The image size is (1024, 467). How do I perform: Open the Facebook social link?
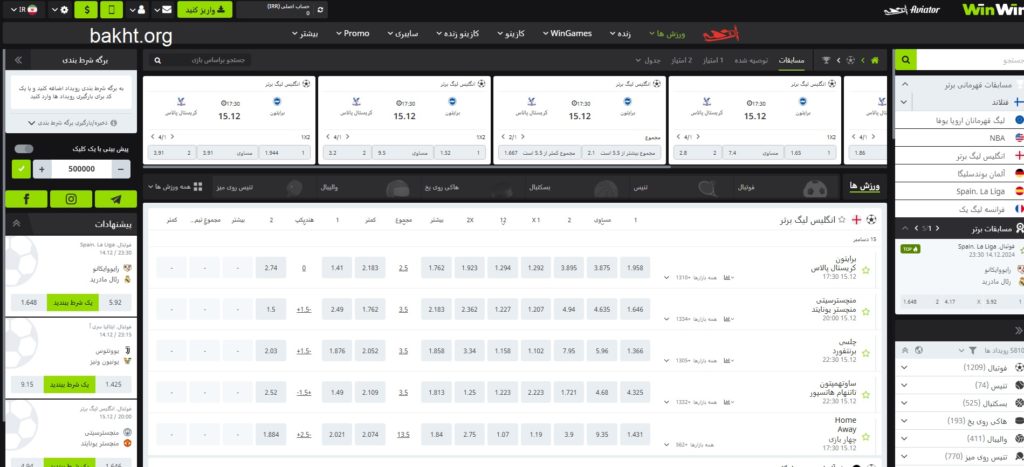point(26,199)
